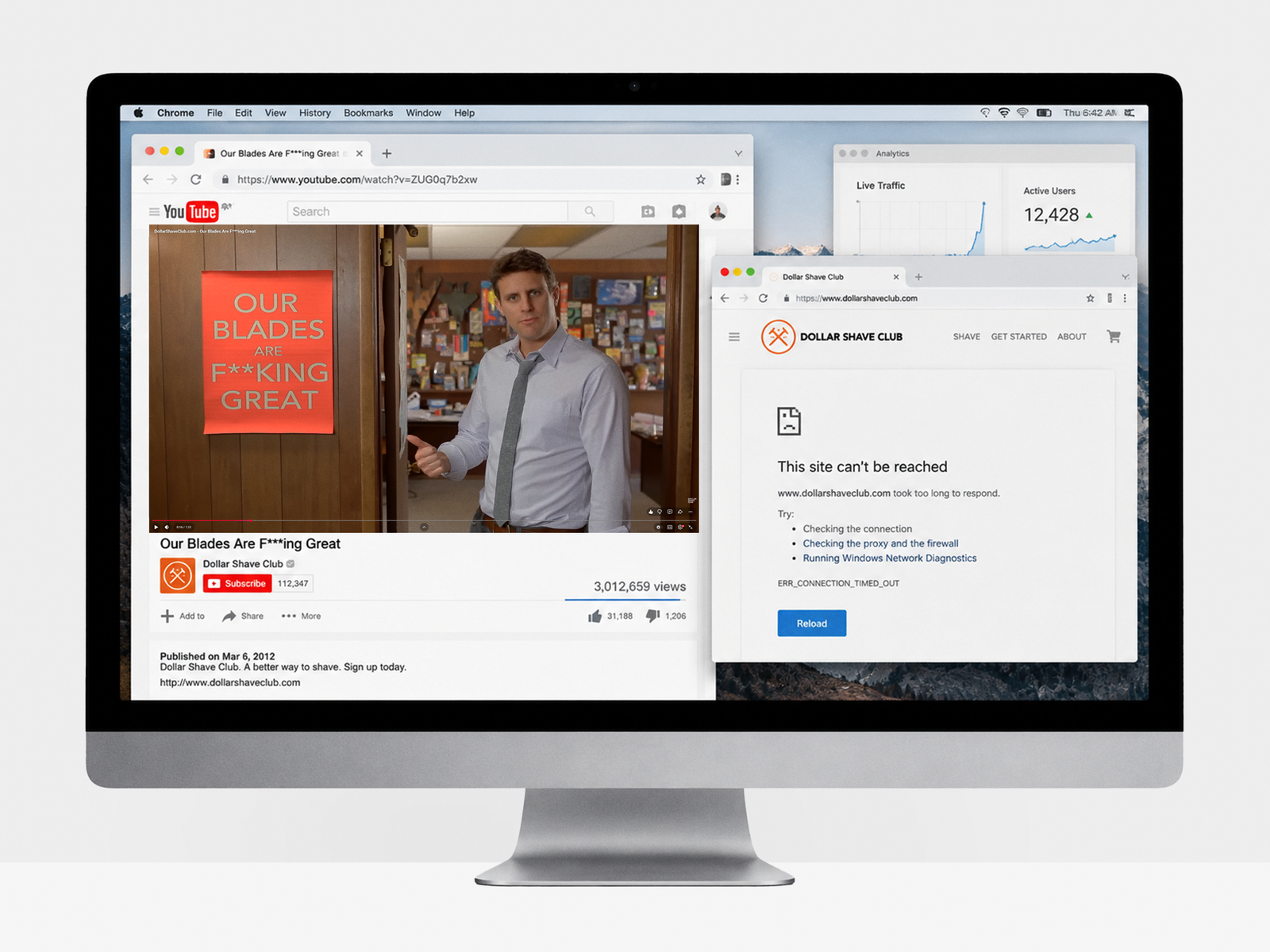The image size is (1270, 952).
Task: Click the Live Traffic chart in Analytics
Action: point(921,226)
